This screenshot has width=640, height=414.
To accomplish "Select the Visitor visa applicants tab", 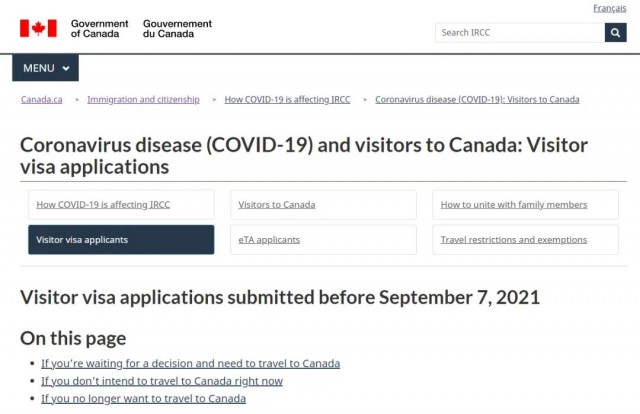I will 121,240.
